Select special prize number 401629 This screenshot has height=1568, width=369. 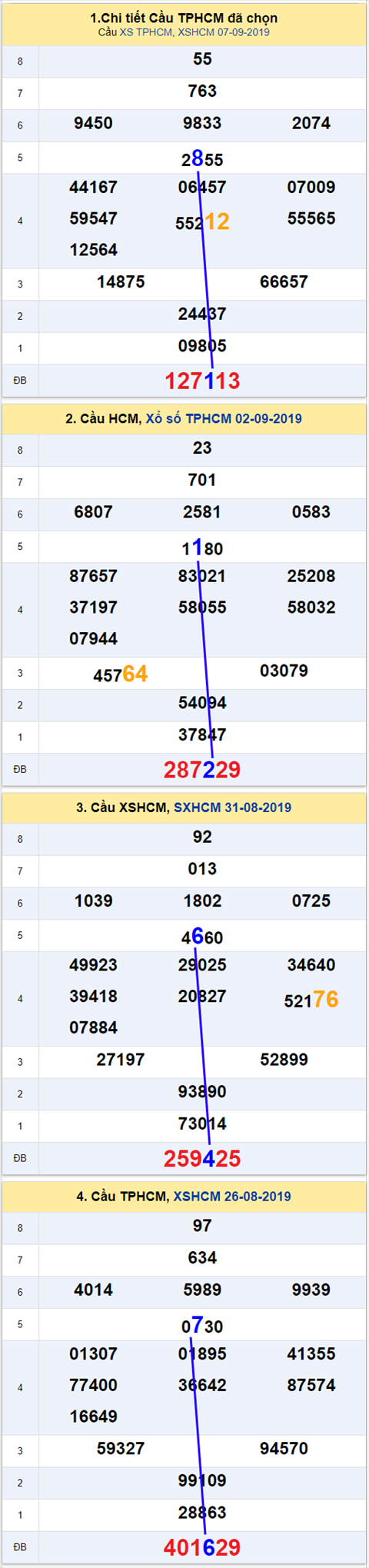pyautogui.click(x=202, y=1547)
